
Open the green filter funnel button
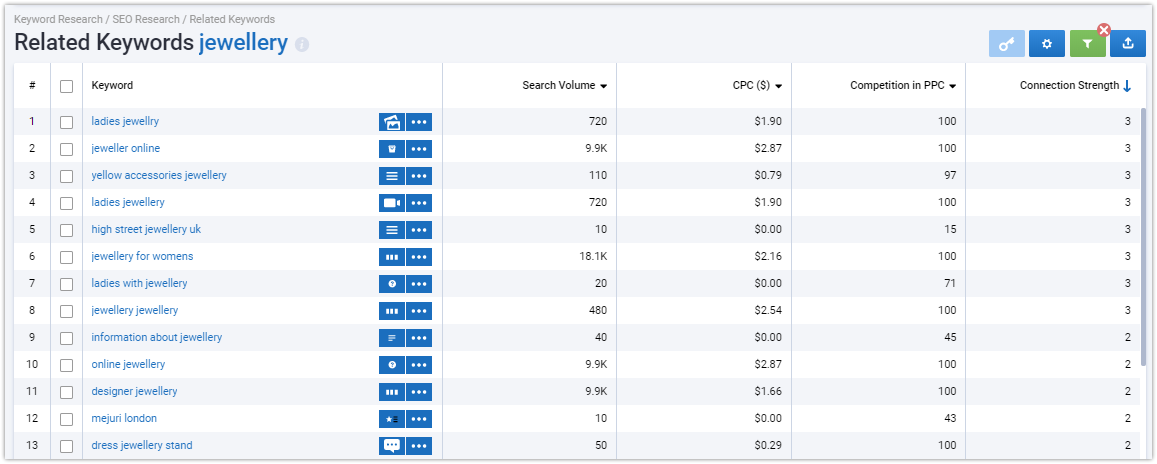click(x=1087, y=44)
